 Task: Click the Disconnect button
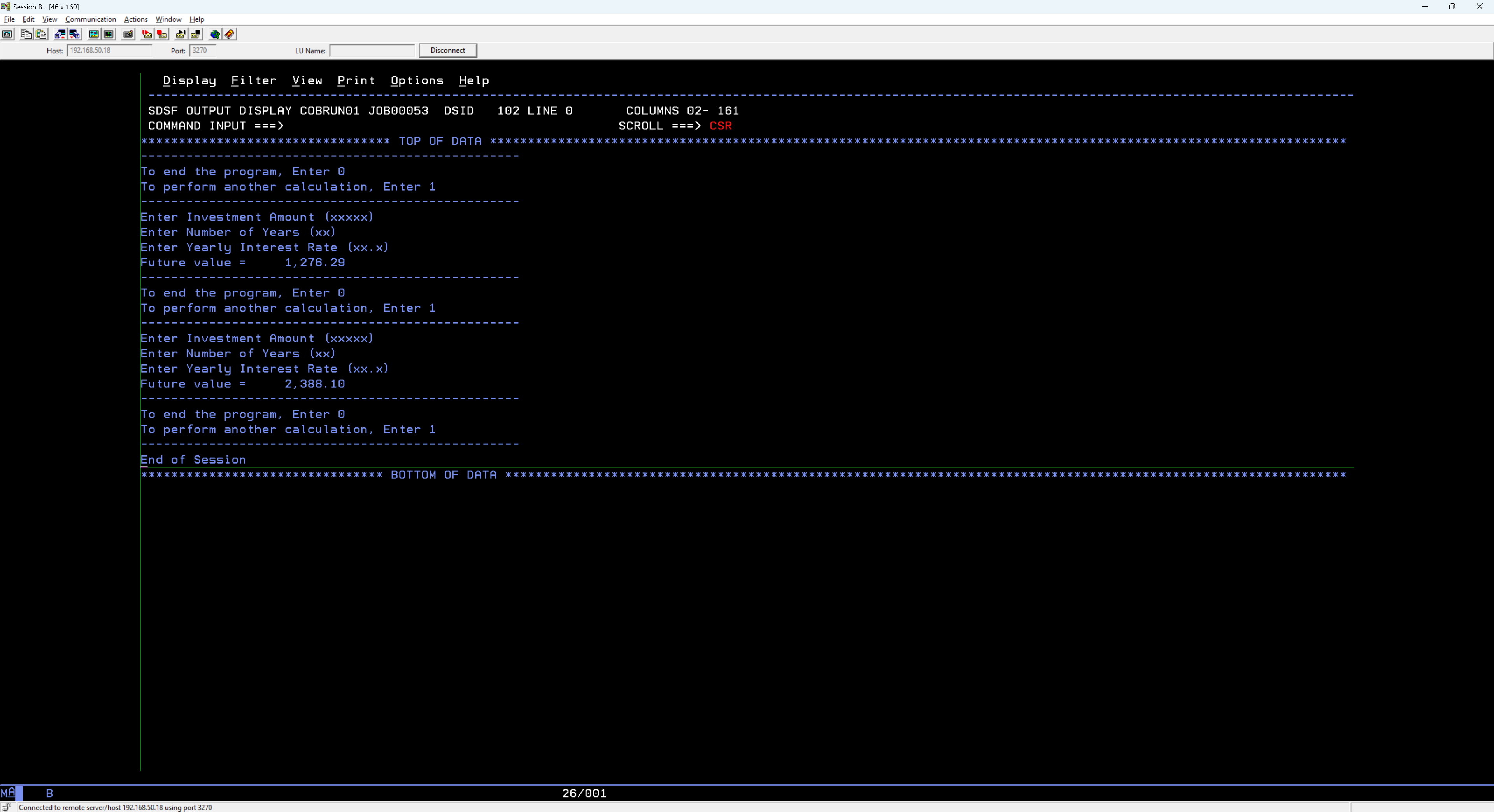[447, 51]
